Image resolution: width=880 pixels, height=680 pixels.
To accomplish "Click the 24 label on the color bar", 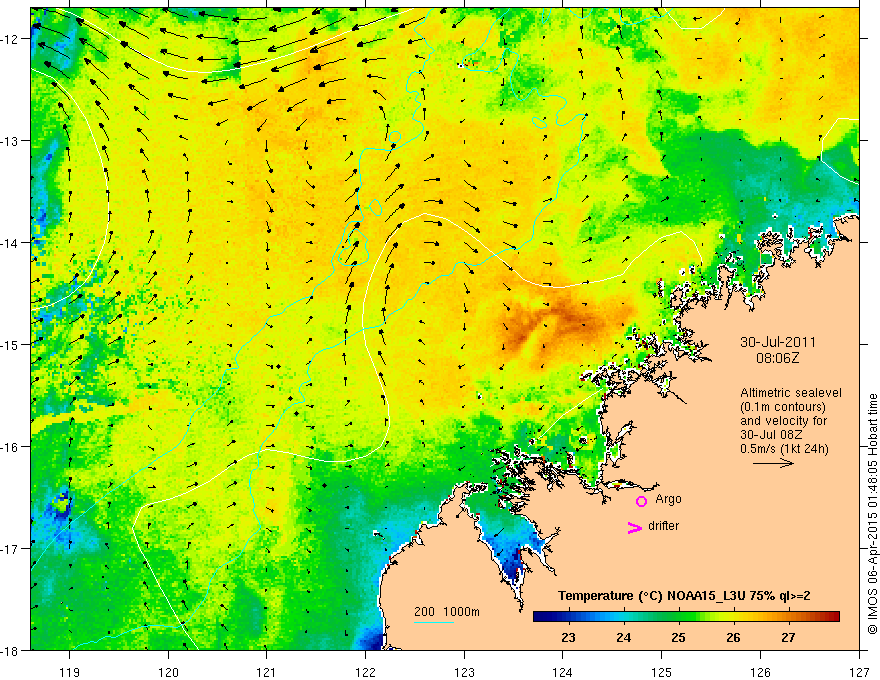I will click(624, 637).
